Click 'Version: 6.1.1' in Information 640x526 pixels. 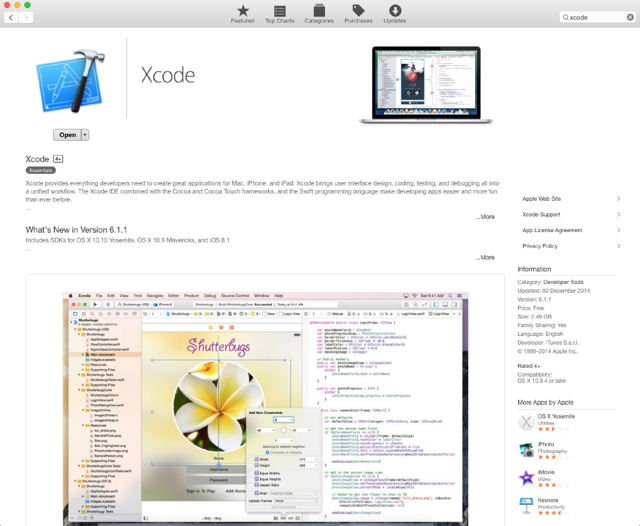(534, 299)
